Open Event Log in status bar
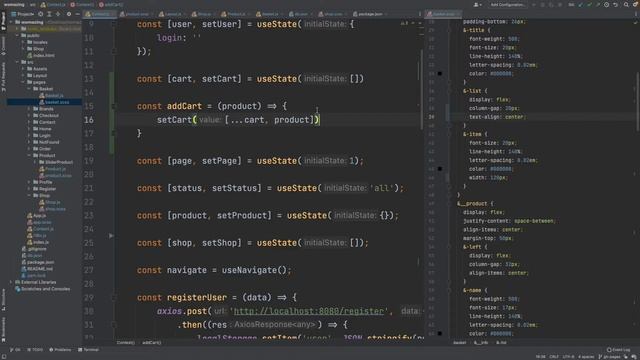The image size is (640, 360). click(x=618, y=350)
